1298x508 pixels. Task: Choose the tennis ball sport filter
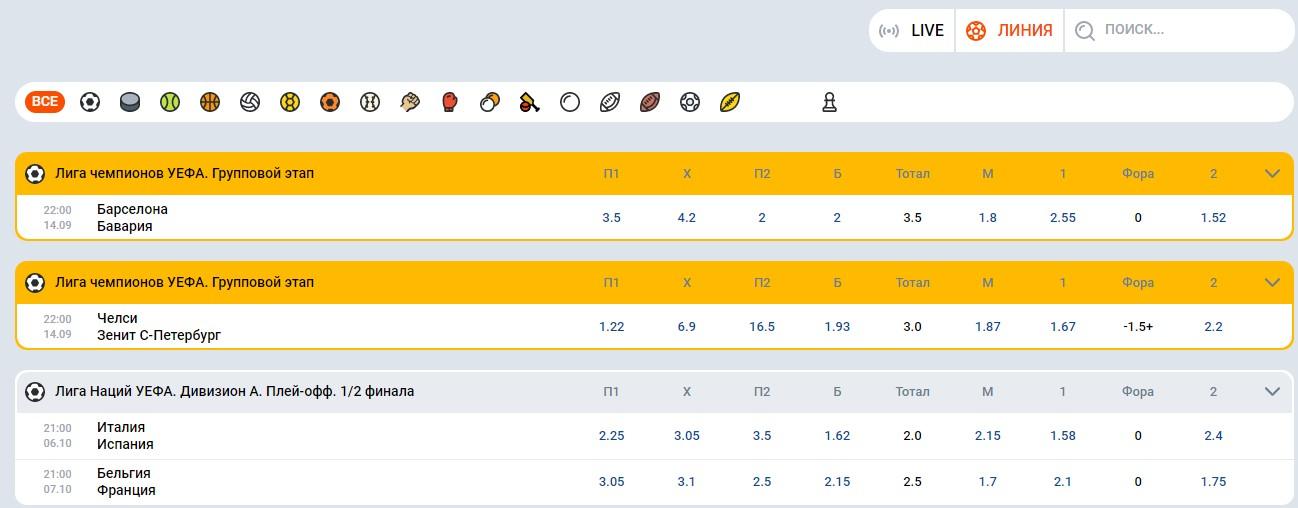tap(170, 102)
